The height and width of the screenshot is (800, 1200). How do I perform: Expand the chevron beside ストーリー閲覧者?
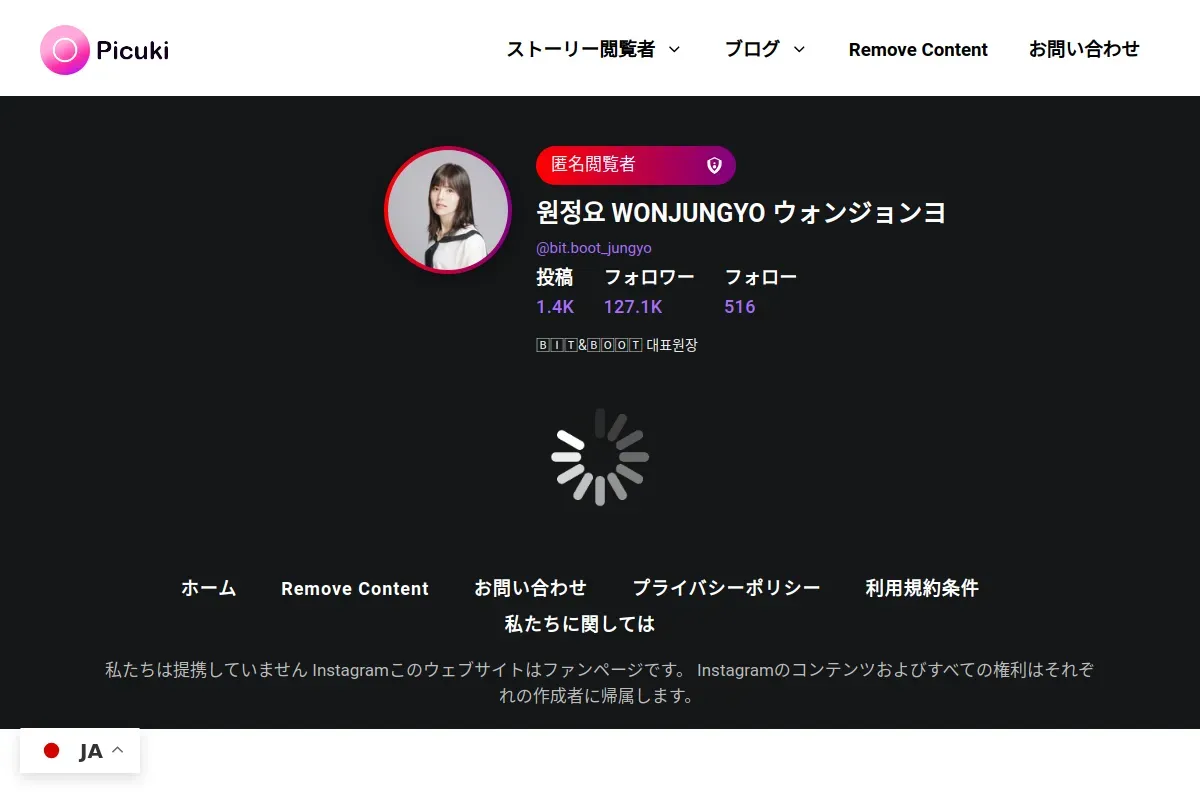pos(674,49)
